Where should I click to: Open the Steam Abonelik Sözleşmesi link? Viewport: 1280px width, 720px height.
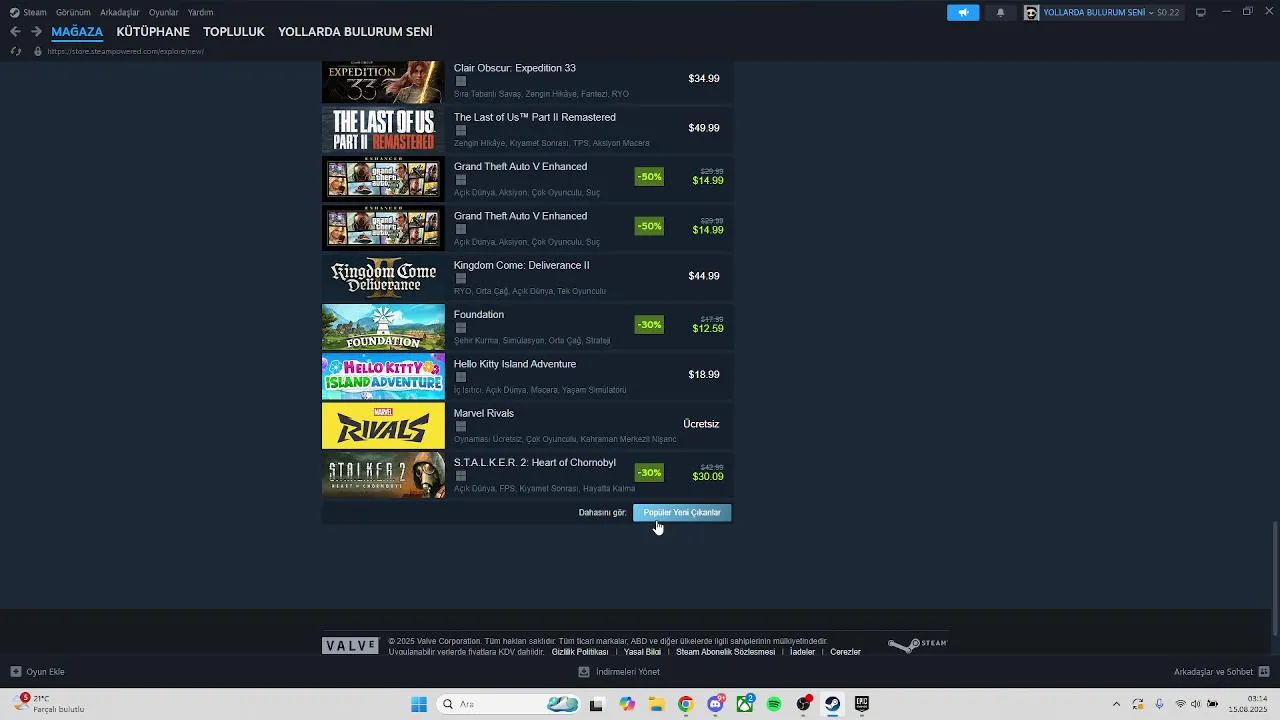click(725, 652)
